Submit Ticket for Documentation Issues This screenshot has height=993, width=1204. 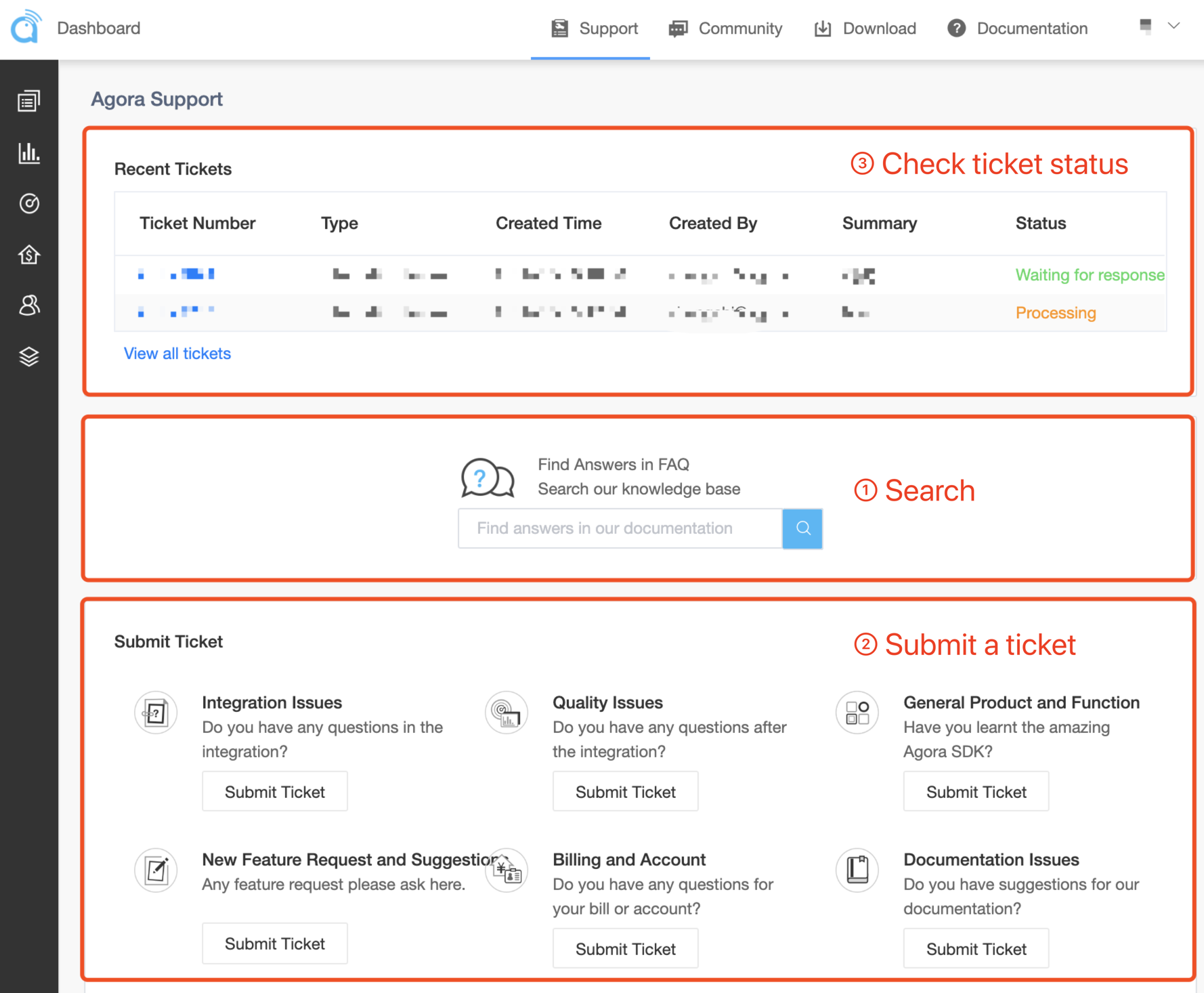(x=976, y=949)
